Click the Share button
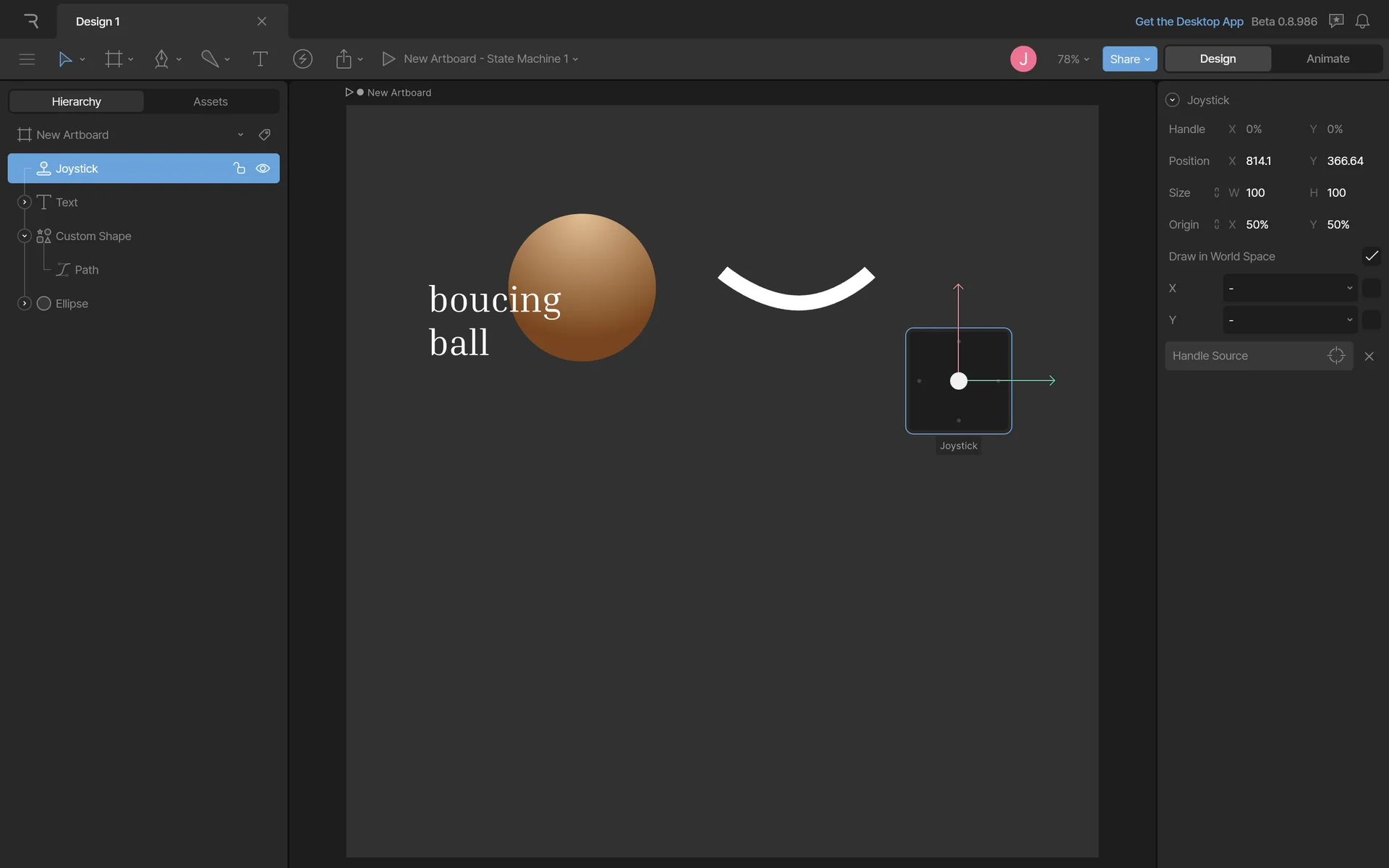The height and width of the screenshot is (868, 1389). point(1129,59)
